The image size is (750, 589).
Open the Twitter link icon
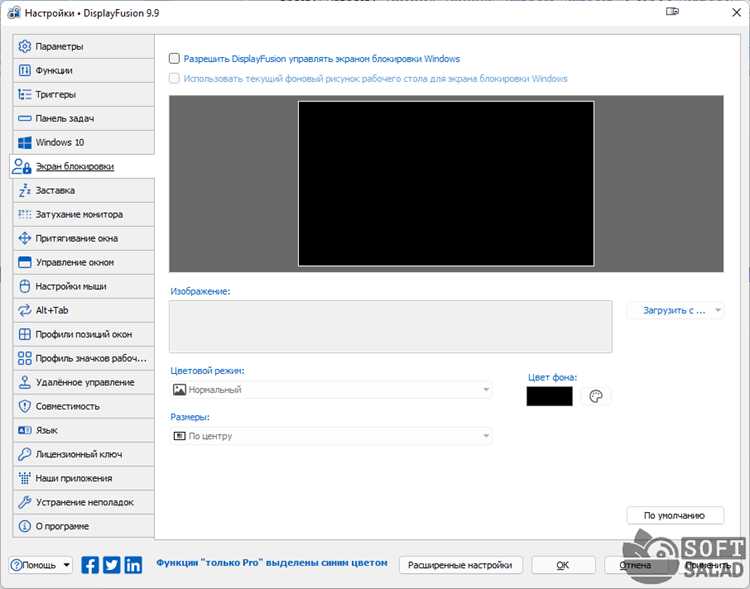(x=111, y=565)
